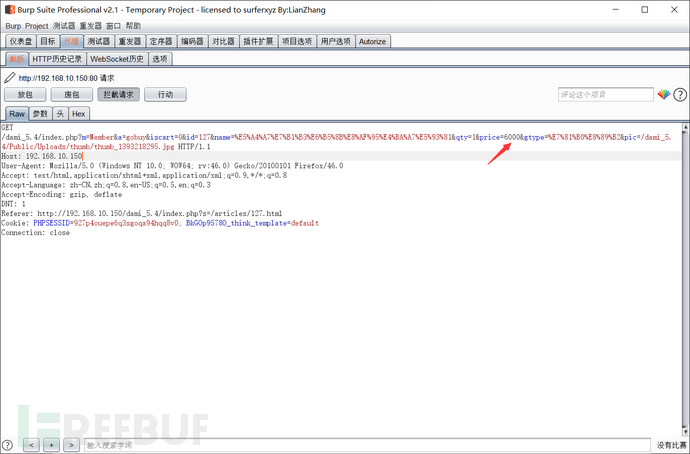Image resolution: width=690 pixels, height=454 pixels.
Task: Open the 用户选项 tab
Action: [x=336, y=41]
